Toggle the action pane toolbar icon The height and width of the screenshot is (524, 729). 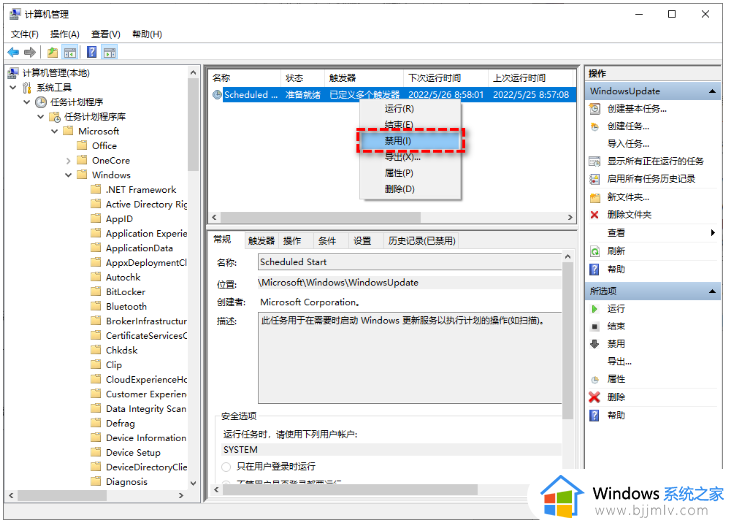pos(110,53)
